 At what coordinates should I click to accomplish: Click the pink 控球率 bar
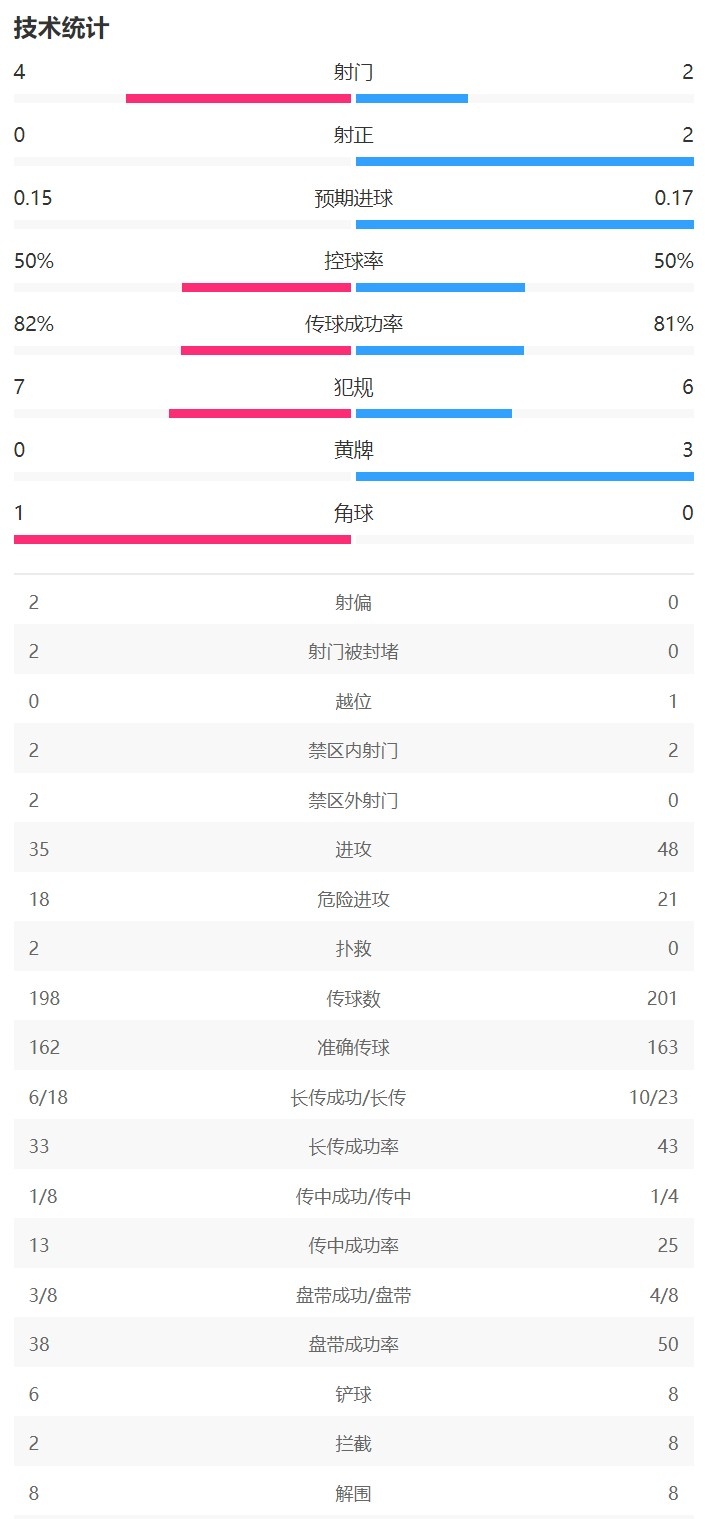266,287
